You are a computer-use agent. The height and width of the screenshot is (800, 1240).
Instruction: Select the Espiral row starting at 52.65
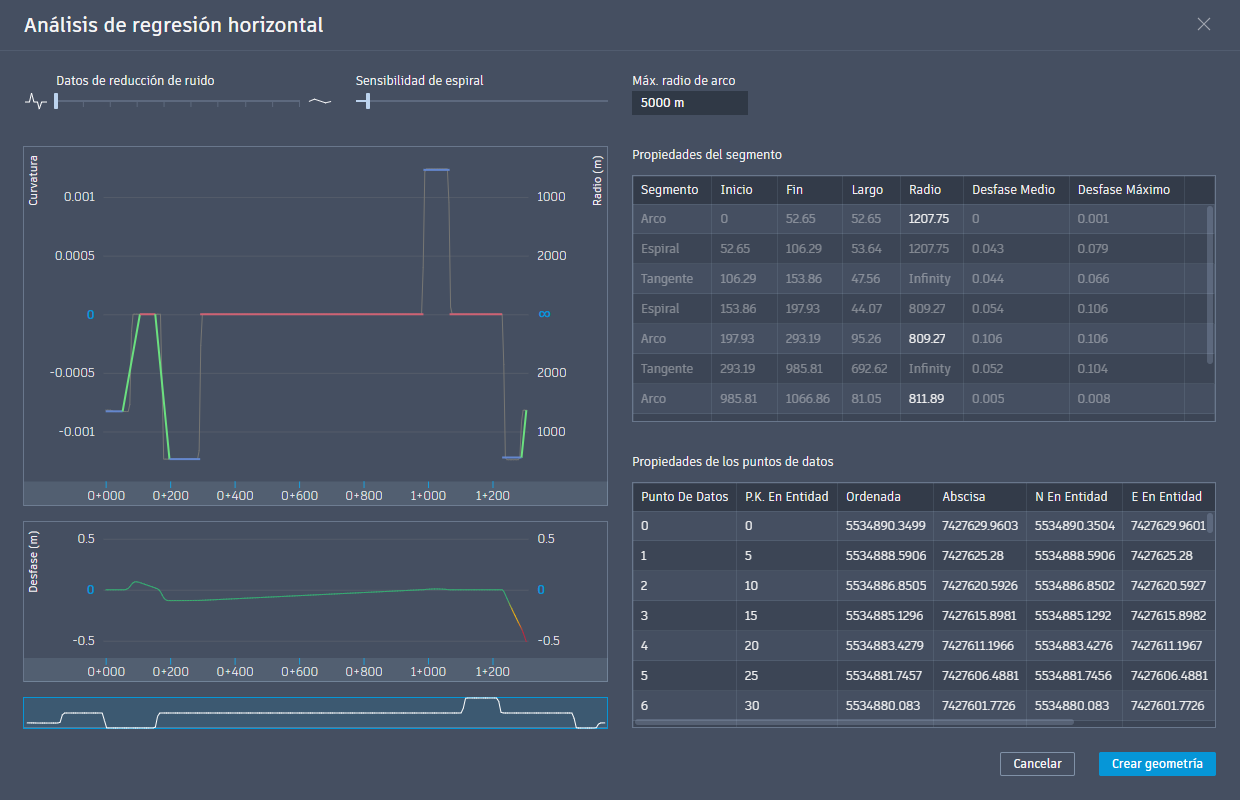coord(918,249)
